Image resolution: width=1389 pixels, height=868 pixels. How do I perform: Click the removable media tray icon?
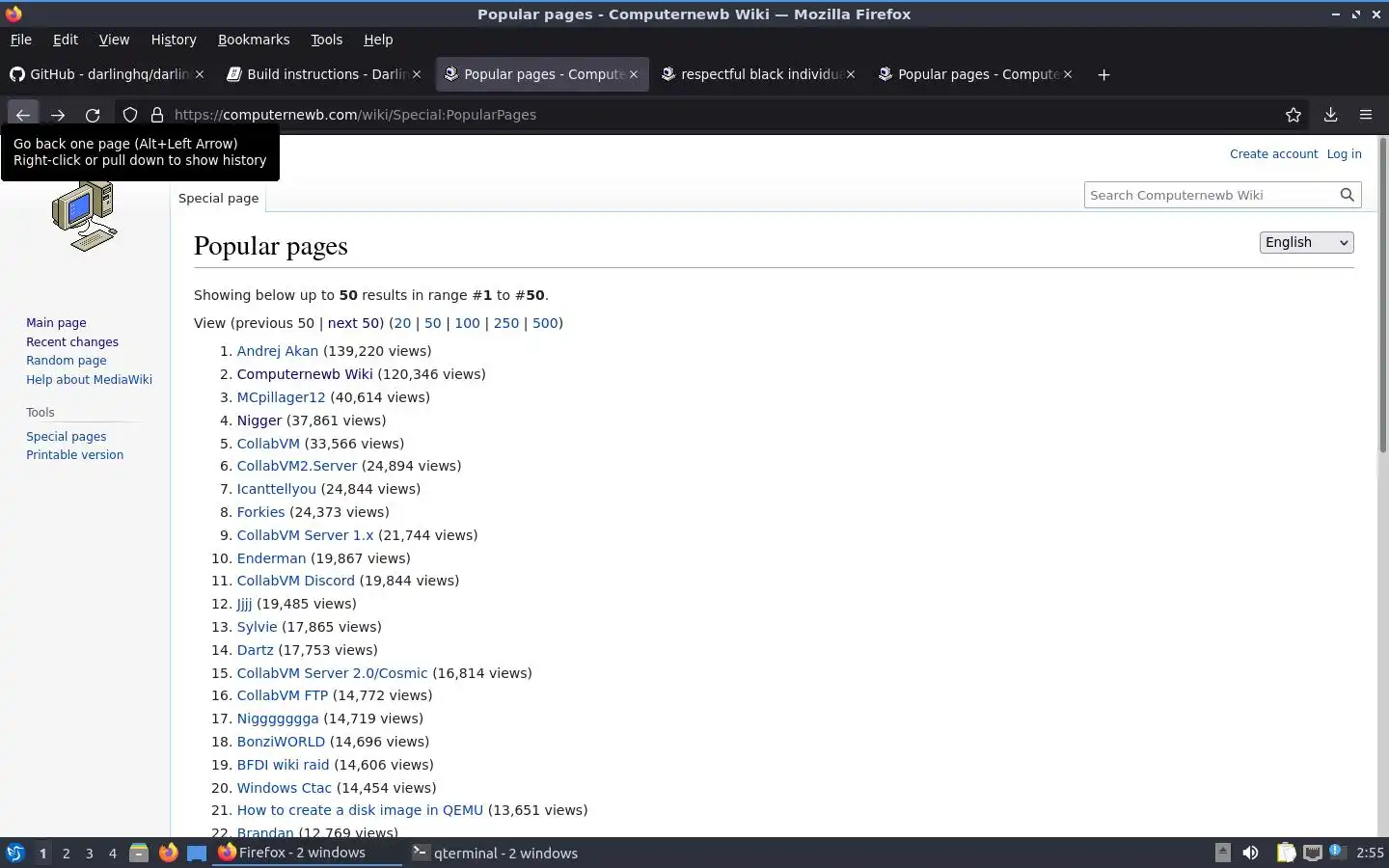pos(1222,852)
